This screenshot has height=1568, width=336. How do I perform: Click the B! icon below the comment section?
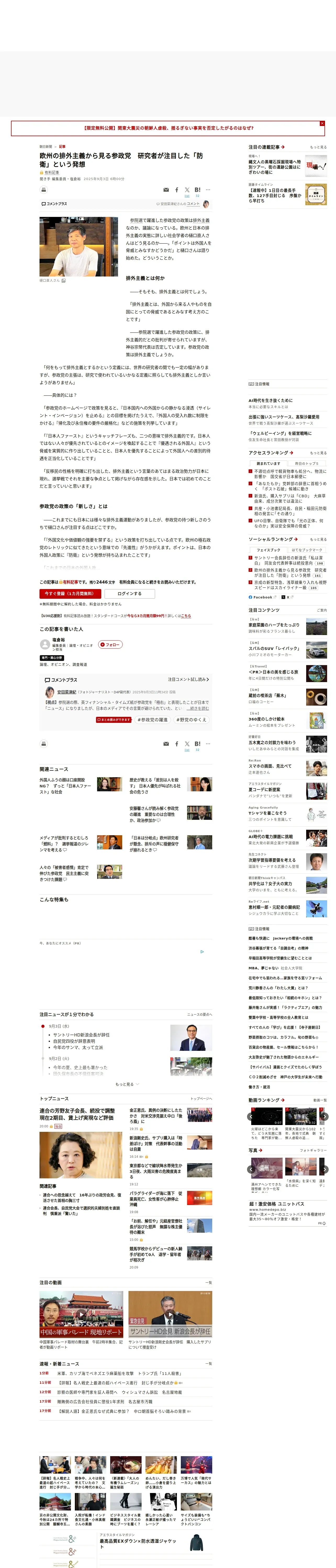click(198, 743)
